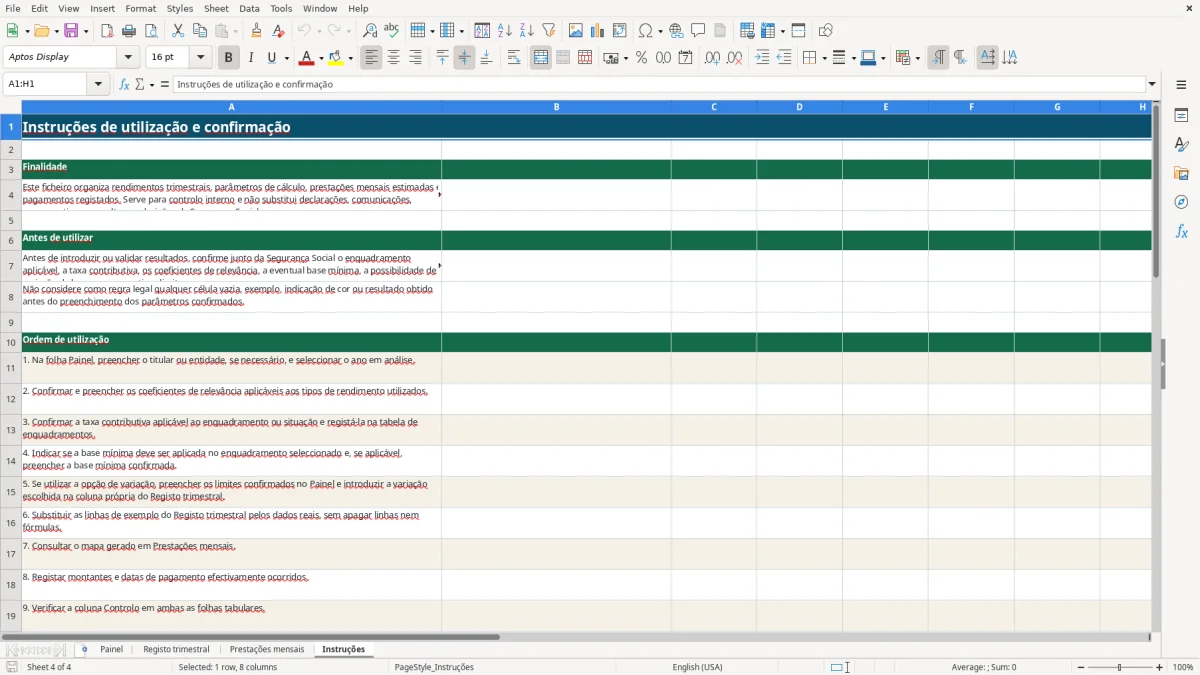Insert an image

click(x=576, y=31)
